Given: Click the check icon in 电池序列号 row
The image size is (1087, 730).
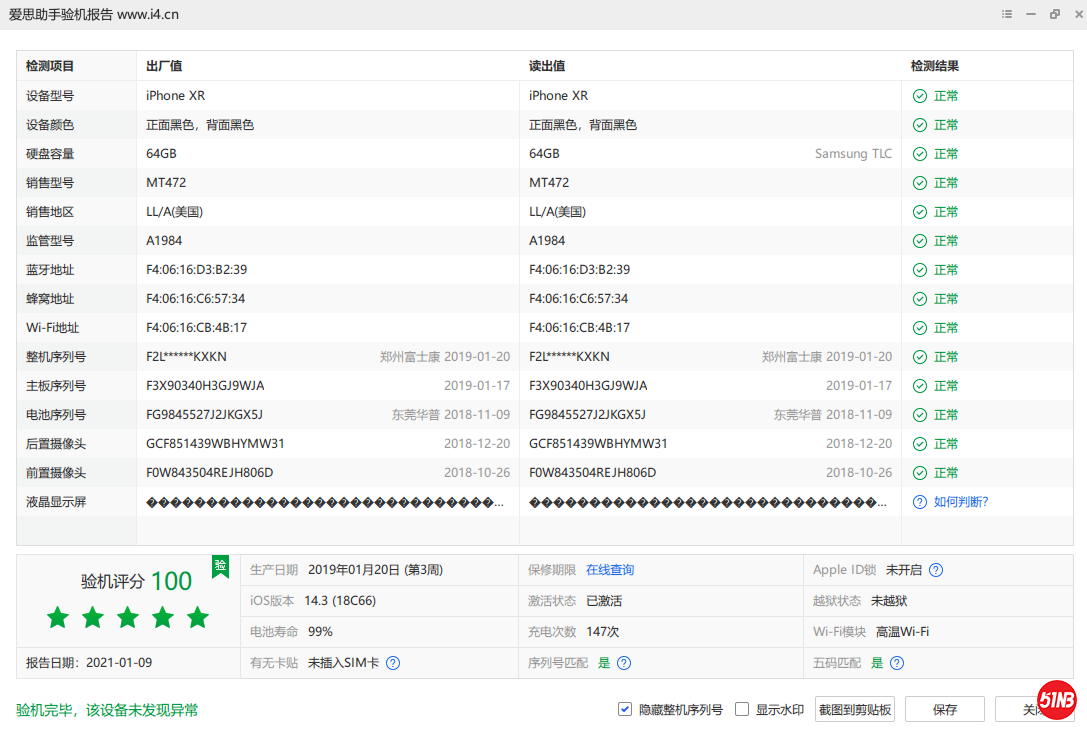Looking at the screenshot, I should point(919,415).
